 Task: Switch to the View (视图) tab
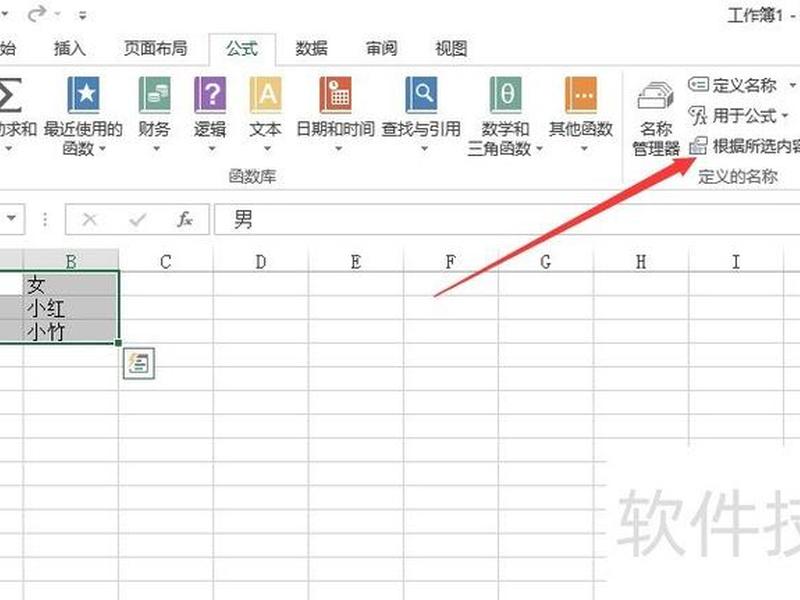point(451,48)
